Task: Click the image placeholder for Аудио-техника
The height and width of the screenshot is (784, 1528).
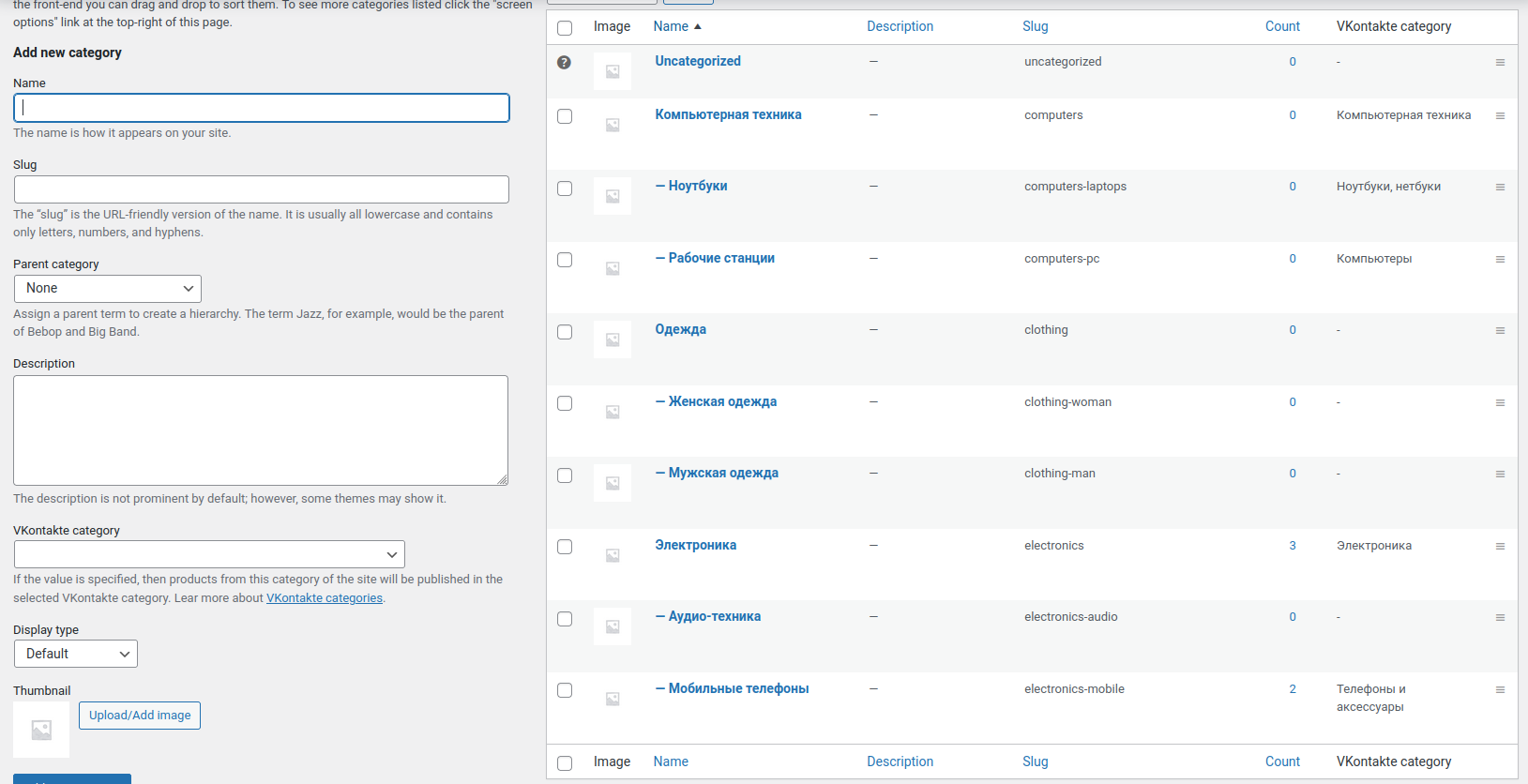Action: point(613,626)
